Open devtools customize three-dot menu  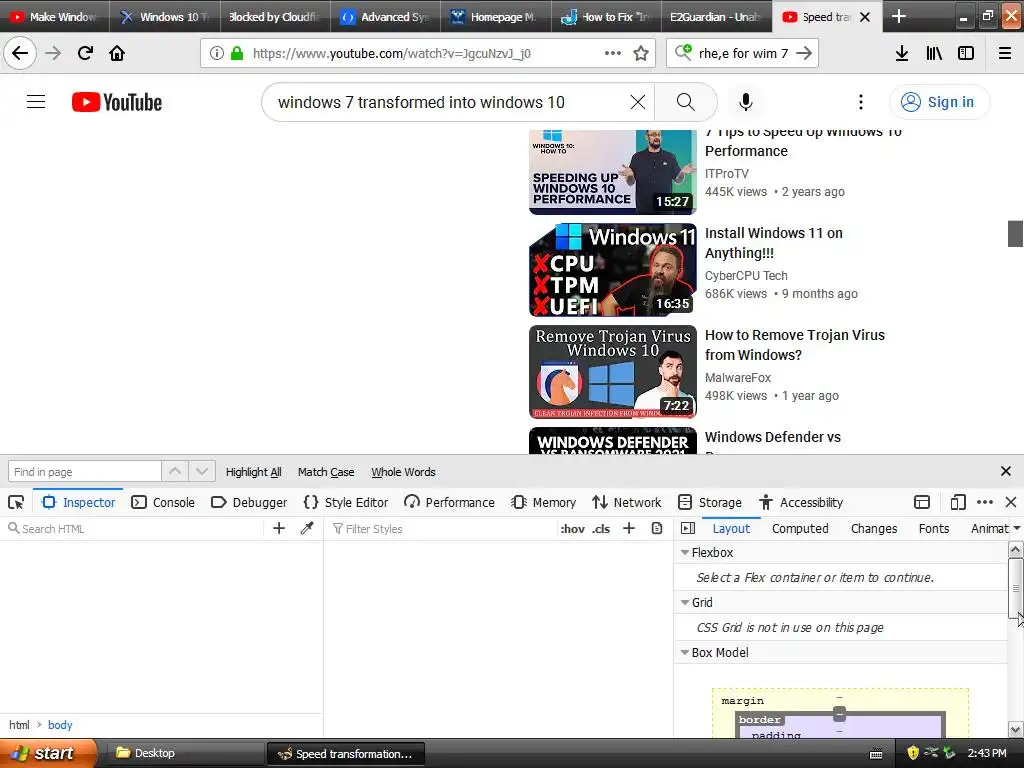984,502
